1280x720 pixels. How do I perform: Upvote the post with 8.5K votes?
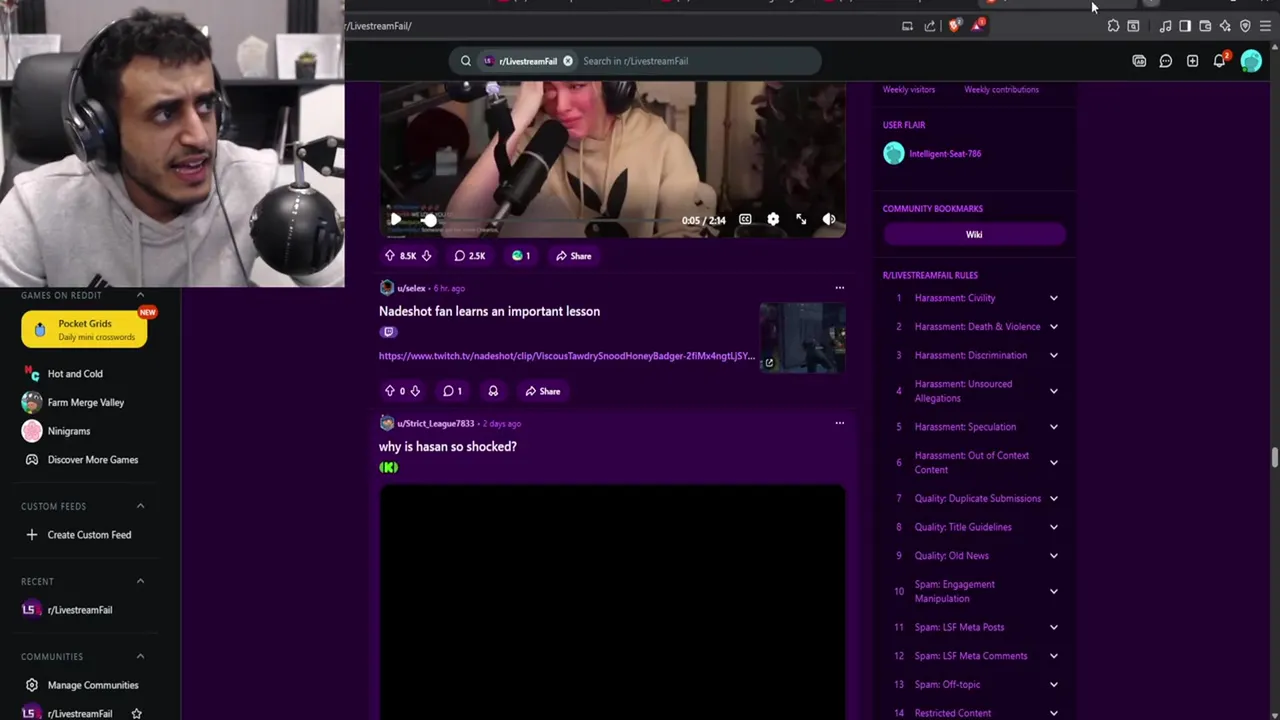pyautogui.click(x=390, y=256)
